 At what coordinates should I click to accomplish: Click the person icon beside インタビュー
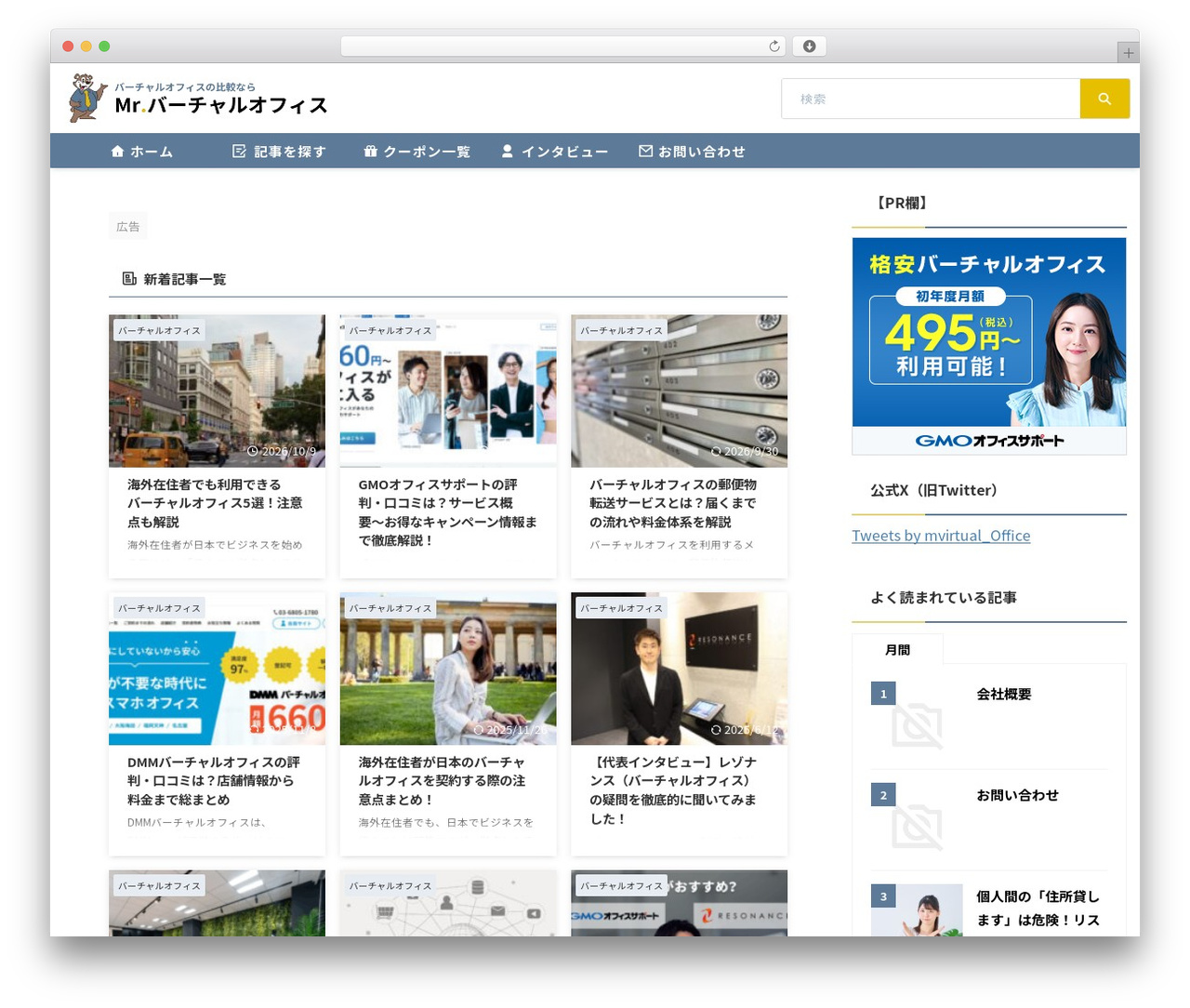coord(508,151)
